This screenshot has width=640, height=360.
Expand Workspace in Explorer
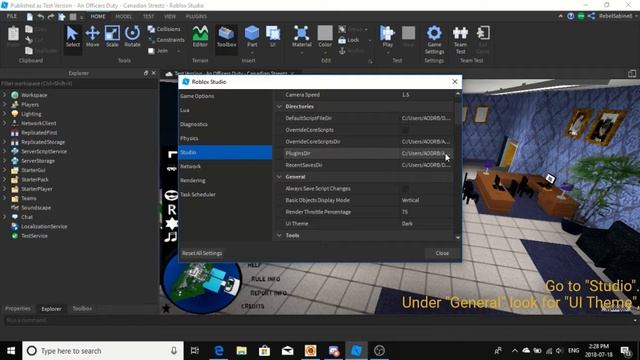coord(4,95)
